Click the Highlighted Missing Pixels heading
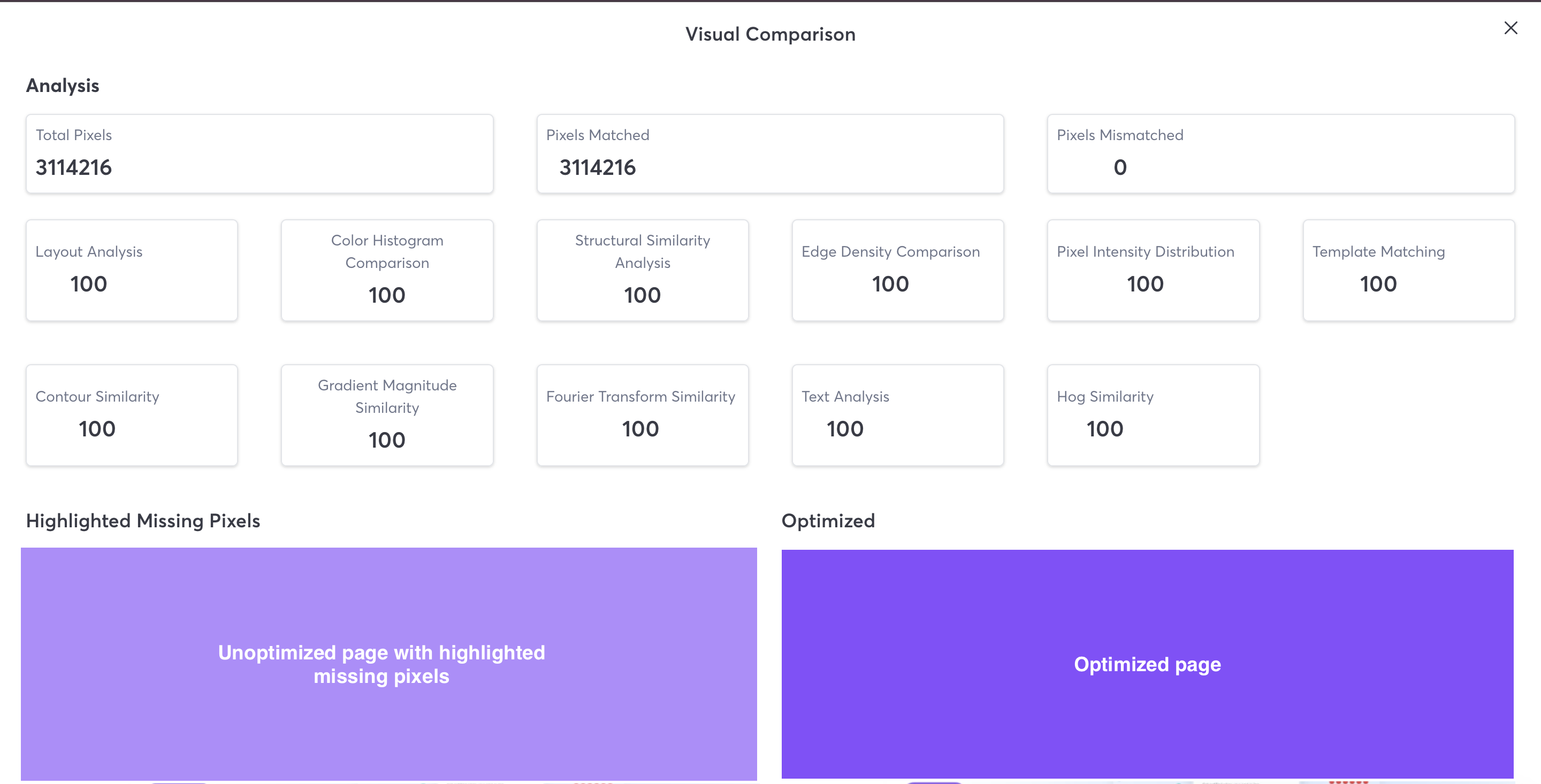Screen dimensions: 1541x784 pyautogui.click(x=143, y=521)
